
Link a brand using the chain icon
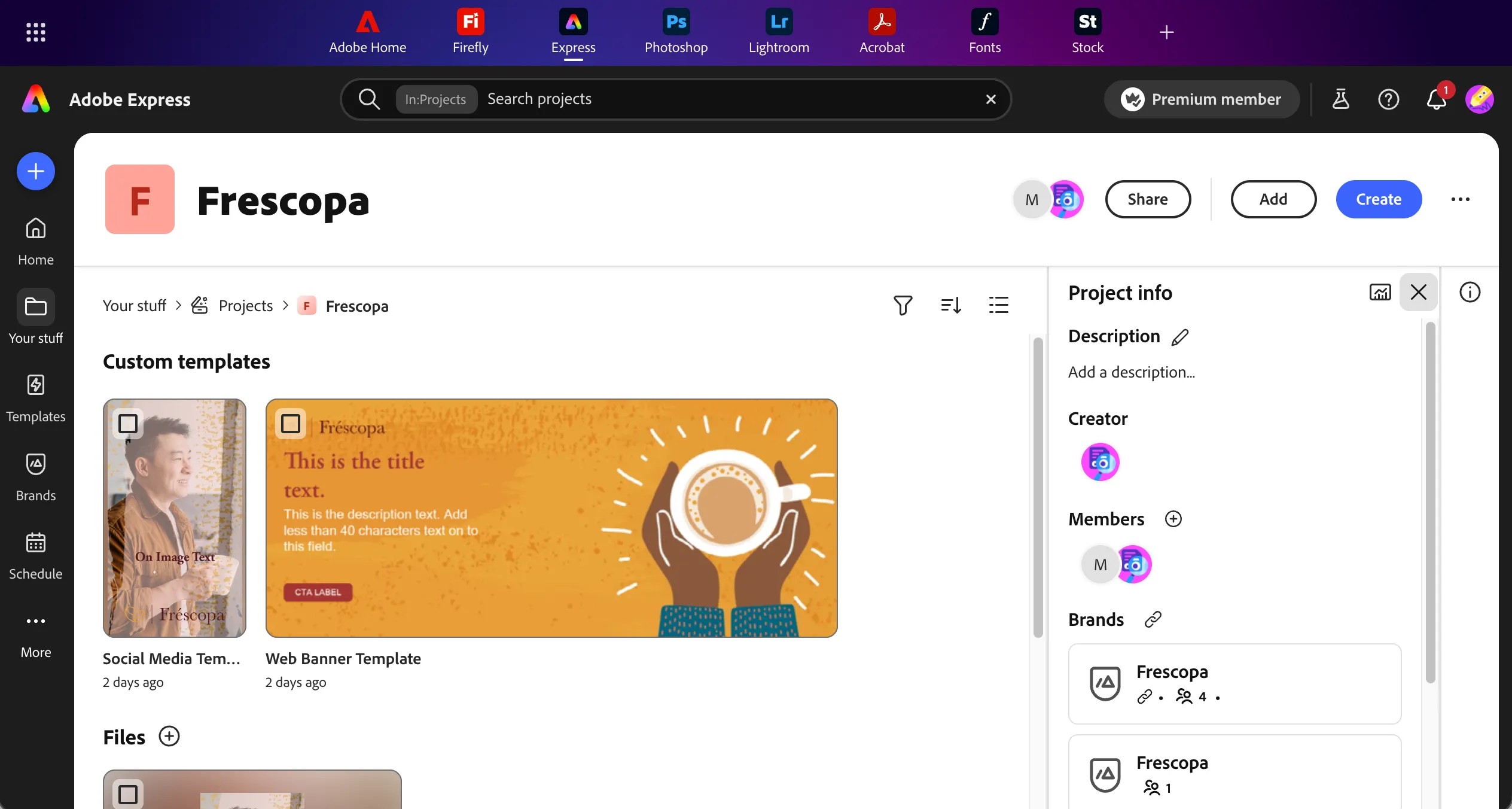click(x=1153, y=619)
